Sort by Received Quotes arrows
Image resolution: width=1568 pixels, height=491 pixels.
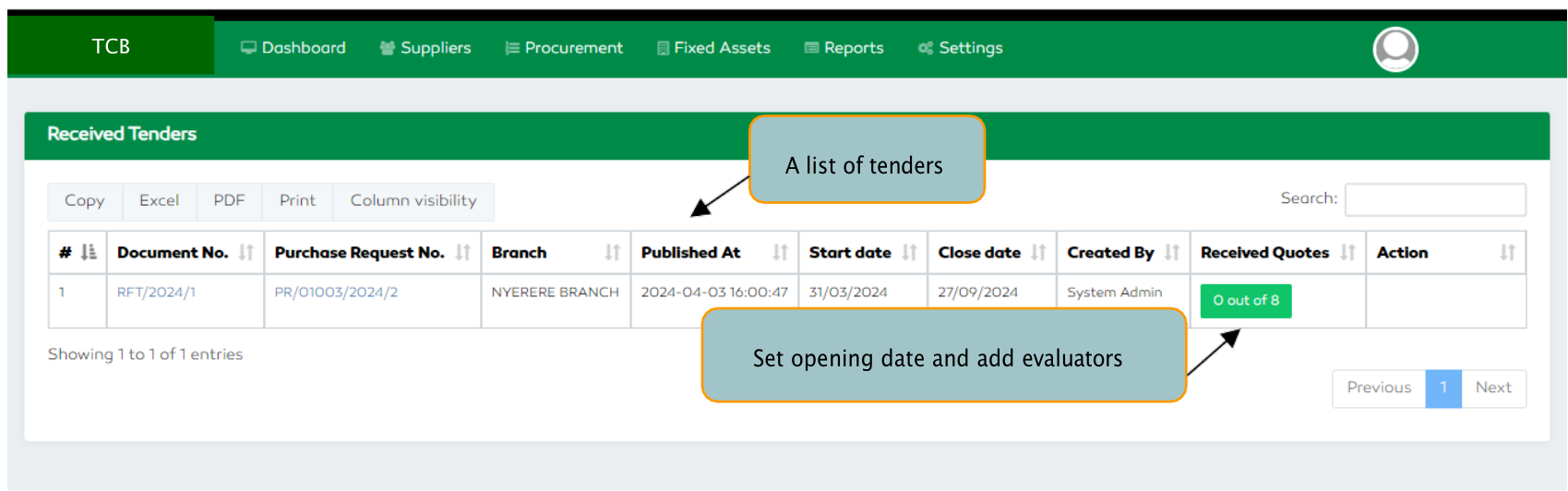[x=1348, y=252]
